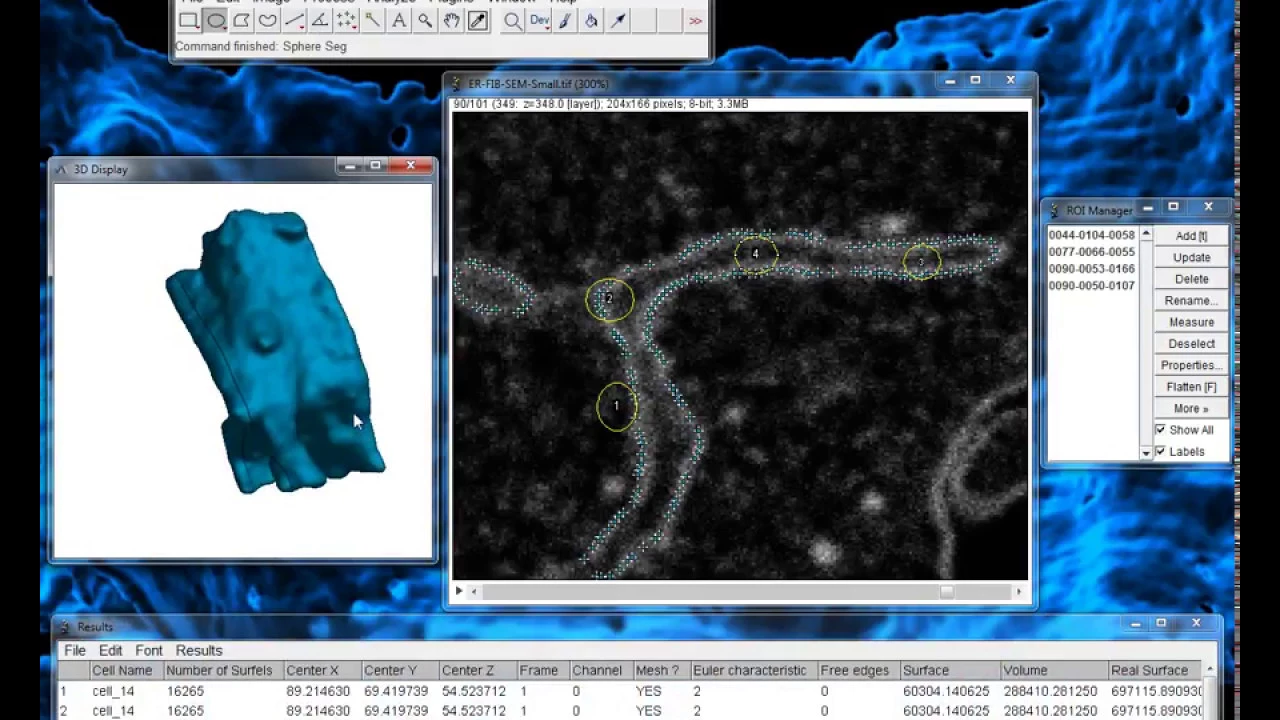
Task: Click the Rename... button
Action: 1191,300
